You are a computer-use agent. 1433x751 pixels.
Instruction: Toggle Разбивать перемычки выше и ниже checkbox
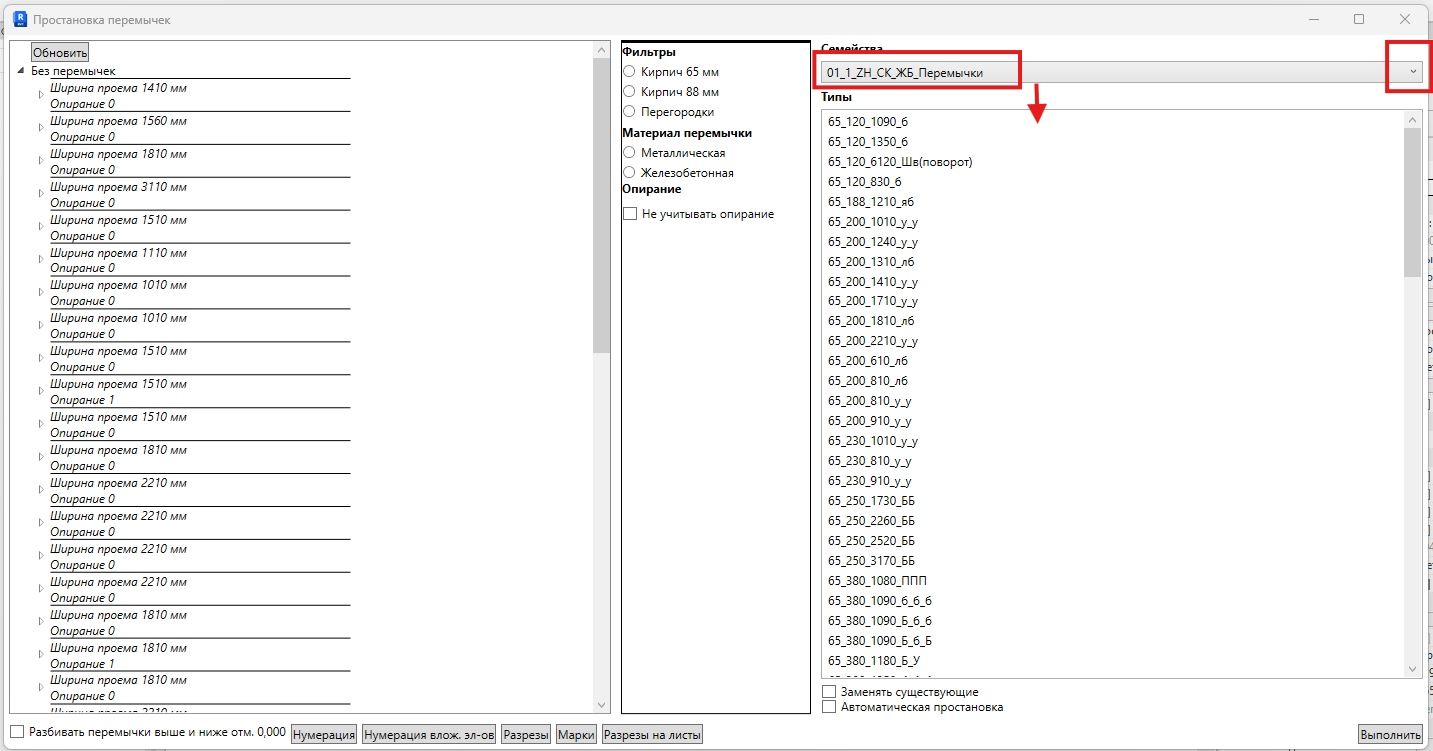pyautogui.click(x=17, y=732)
